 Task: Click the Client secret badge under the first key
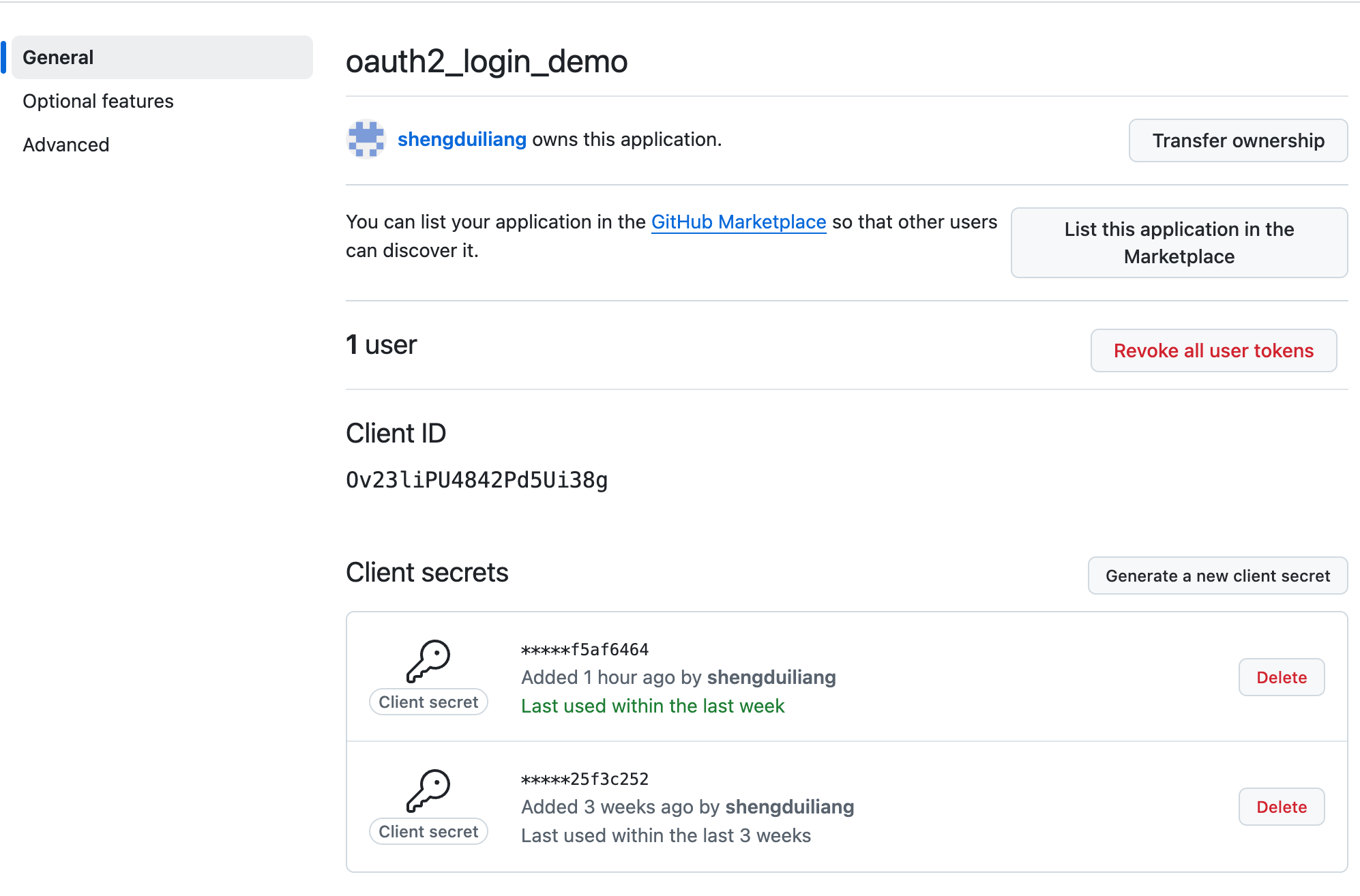pos(428,701)
